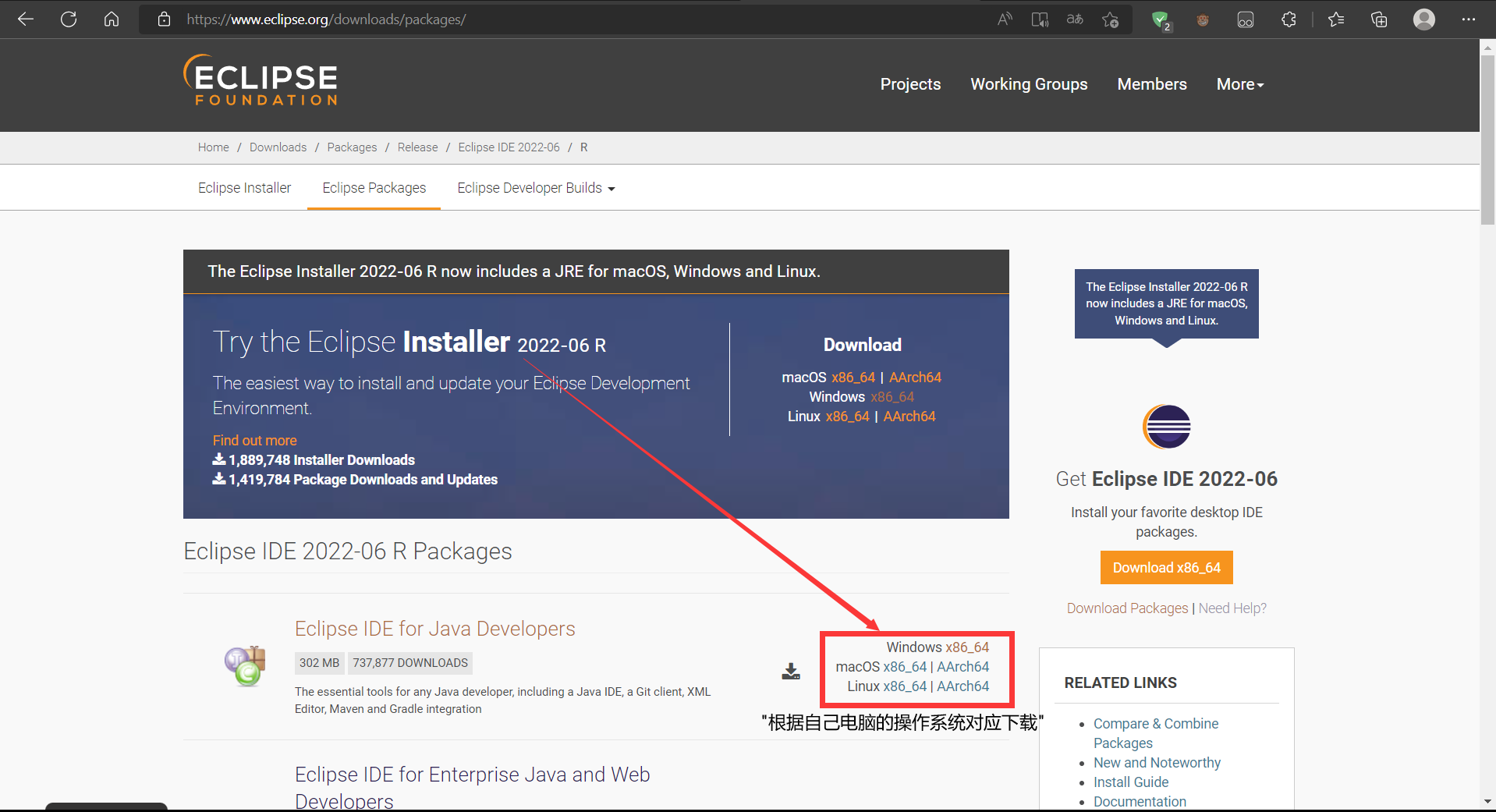Open the Working Groups menu item
Image resolution: width=1496 pixels, height=812 pixels.
(1029, 84)
